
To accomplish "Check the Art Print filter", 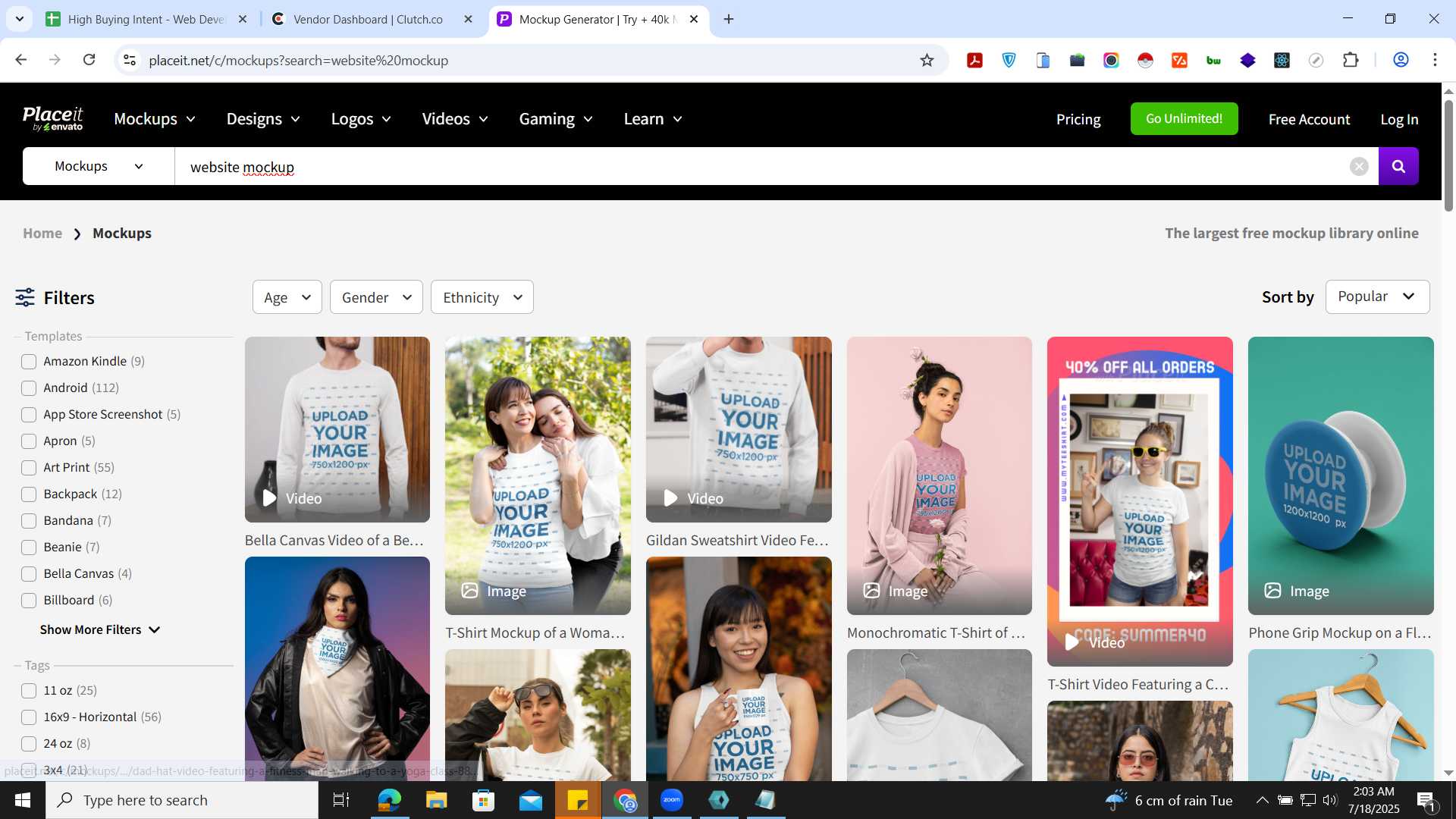I will (29, 467).
